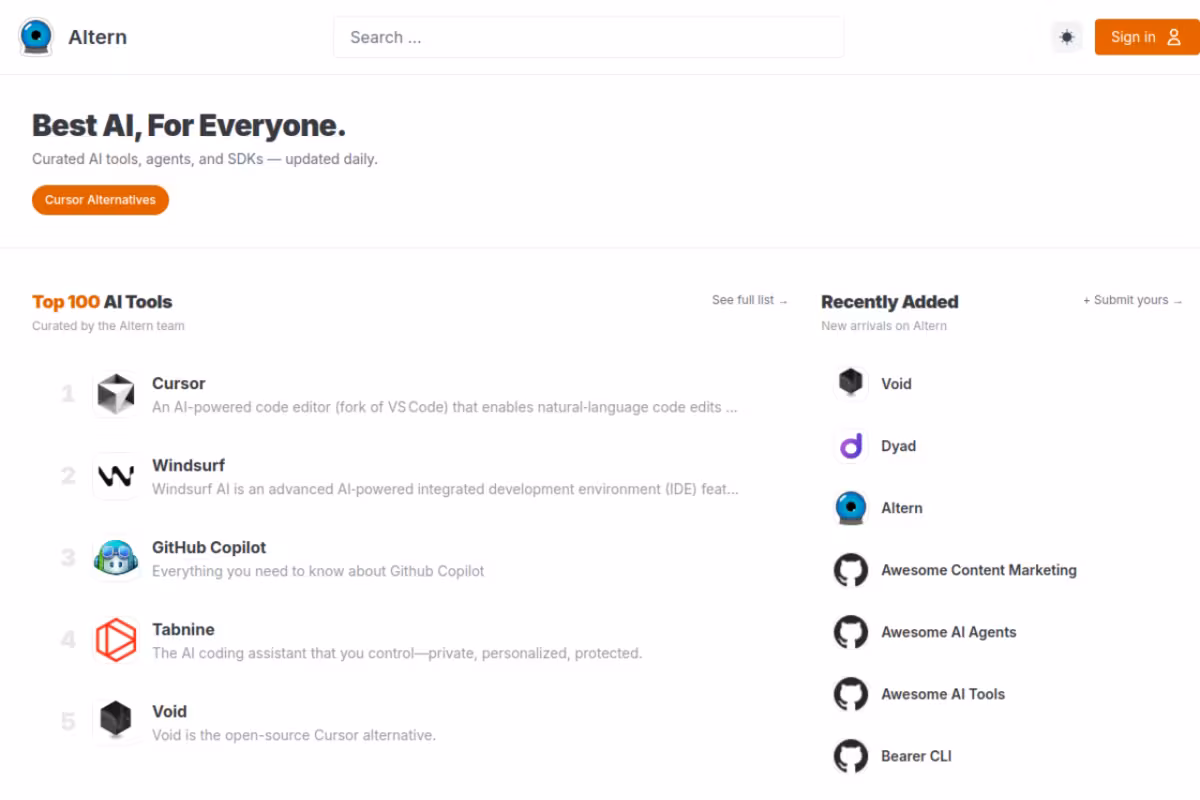Open the Tabnine logo icon
The width and height of the screenshot is (1200, 800).
coord(115,641)
